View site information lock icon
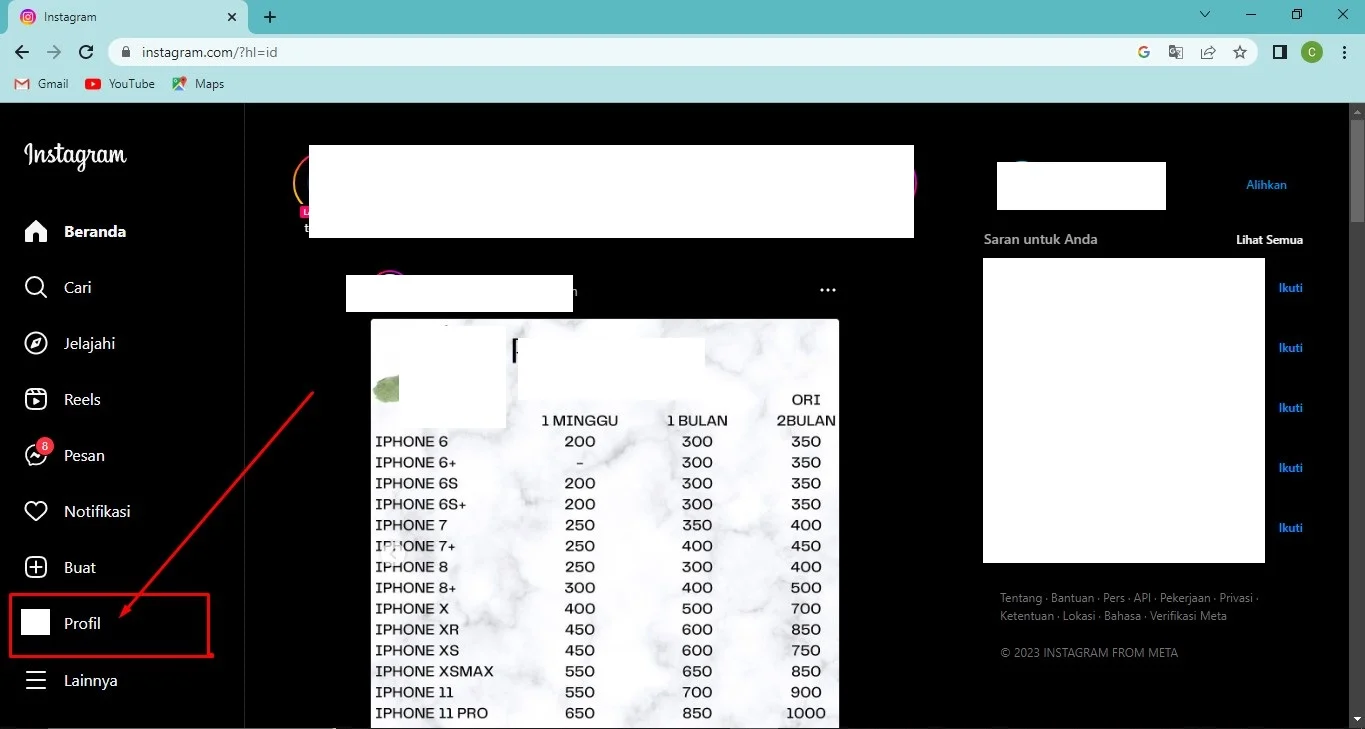This screenshot has height=729, width=1365. click(x=126, y=52)
